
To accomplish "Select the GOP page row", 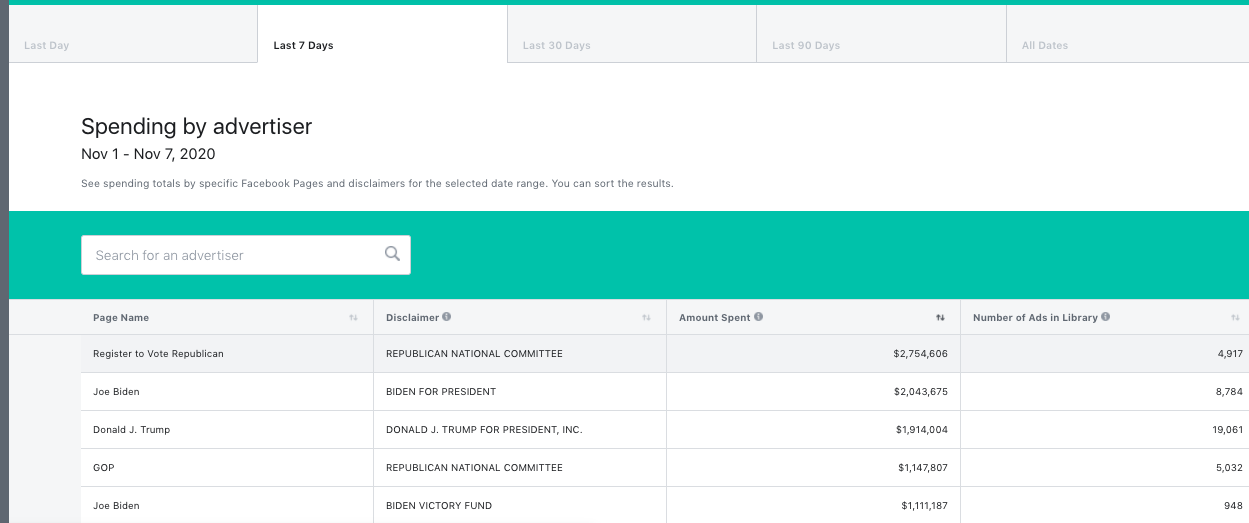I will click(x=104, y=468).
